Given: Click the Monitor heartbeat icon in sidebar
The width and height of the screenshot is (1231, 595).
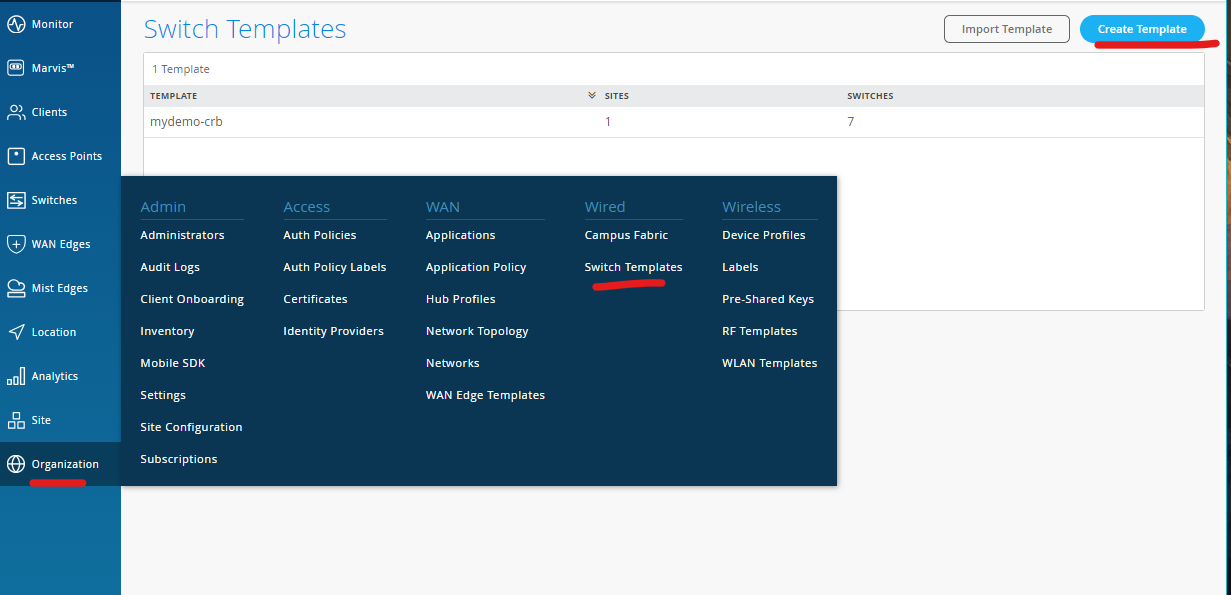Looking at the screenshot, I should pos(16,24).
